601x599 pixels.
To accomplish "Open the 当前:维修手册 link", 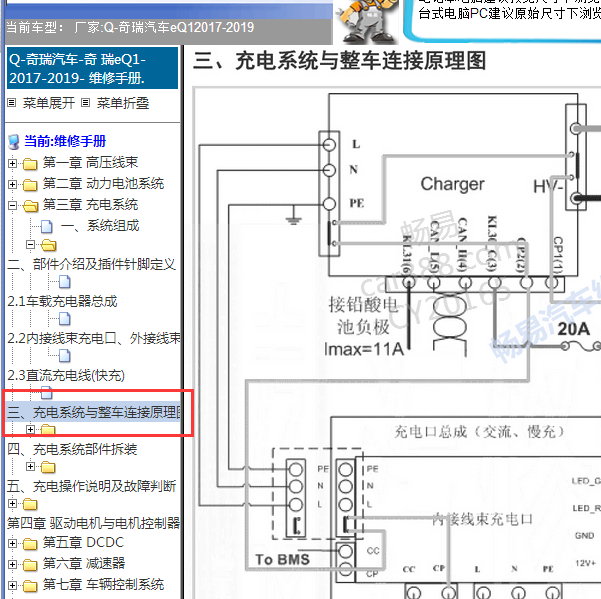I will point(65,141).
